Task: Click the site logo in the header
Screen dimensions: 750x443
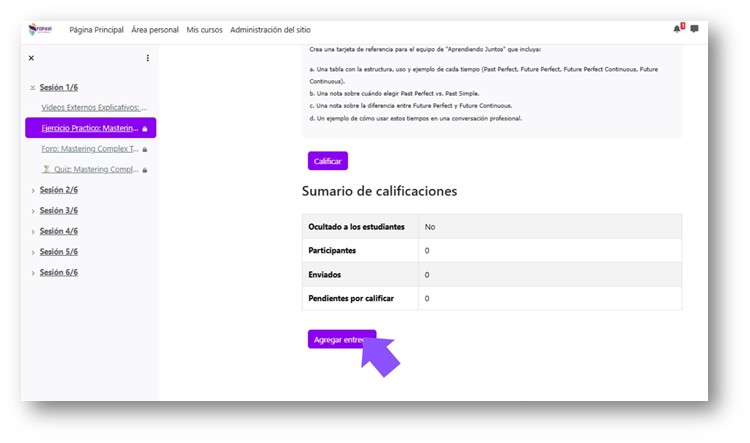Action: [40, 30]
